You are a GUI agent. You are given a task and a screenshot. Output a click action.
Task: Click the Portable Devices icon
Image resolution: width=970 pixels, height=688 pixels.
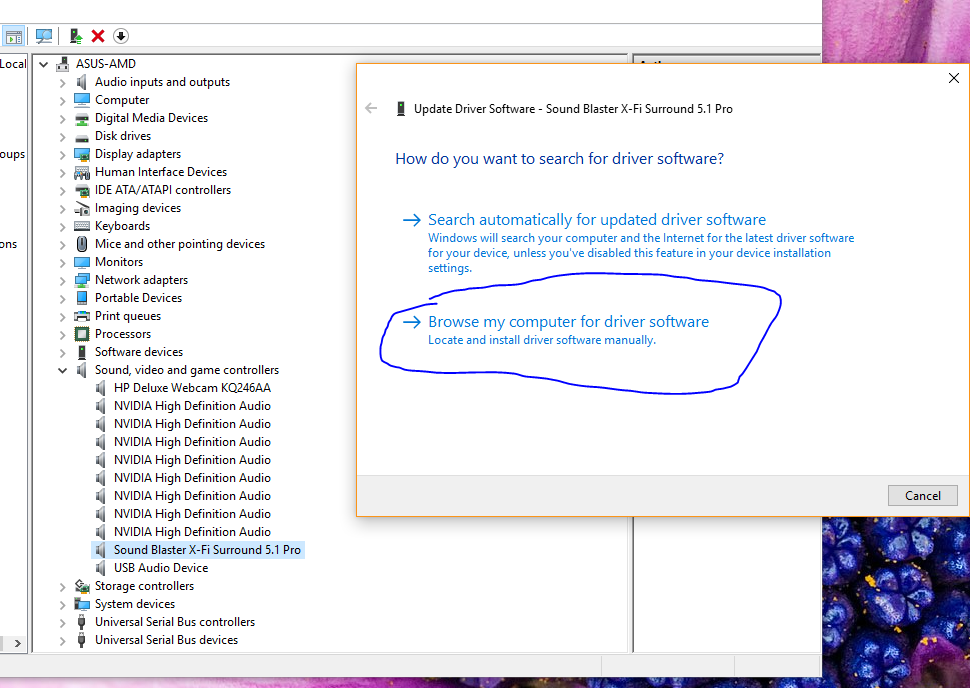tap(82, 298)
